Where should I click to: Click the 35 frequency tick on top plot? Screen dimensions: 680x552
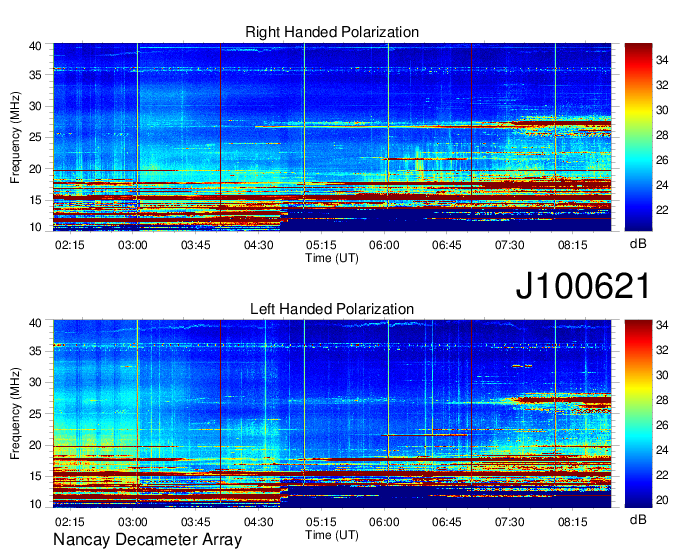[36, 75]
